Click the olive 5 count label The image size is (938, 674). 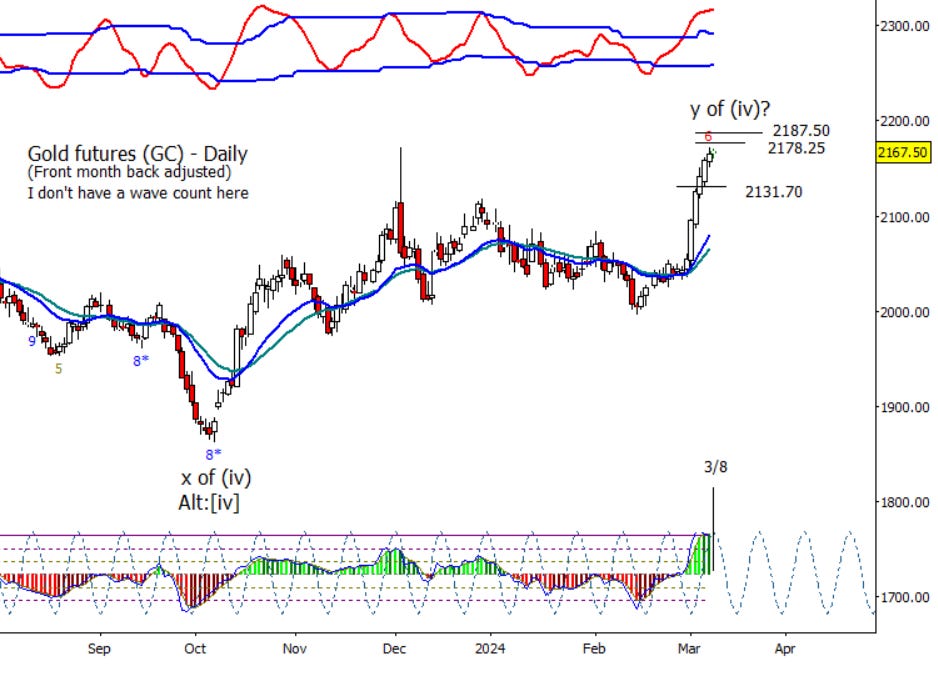[x=58, y=369]
